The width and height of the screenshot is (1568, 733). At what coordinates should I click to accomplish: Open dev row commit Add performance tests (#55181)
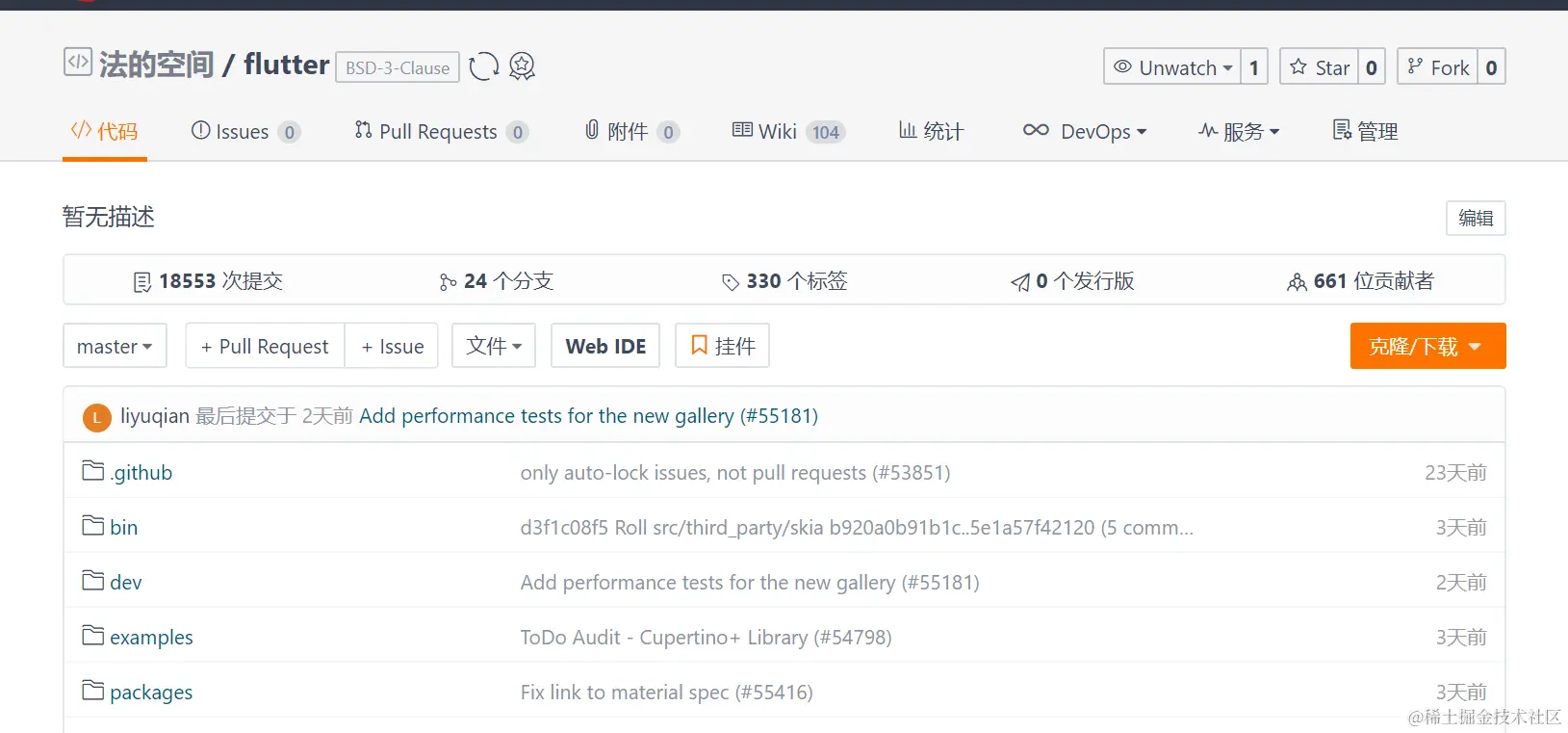pyautogui.click(x=750, y=582)
